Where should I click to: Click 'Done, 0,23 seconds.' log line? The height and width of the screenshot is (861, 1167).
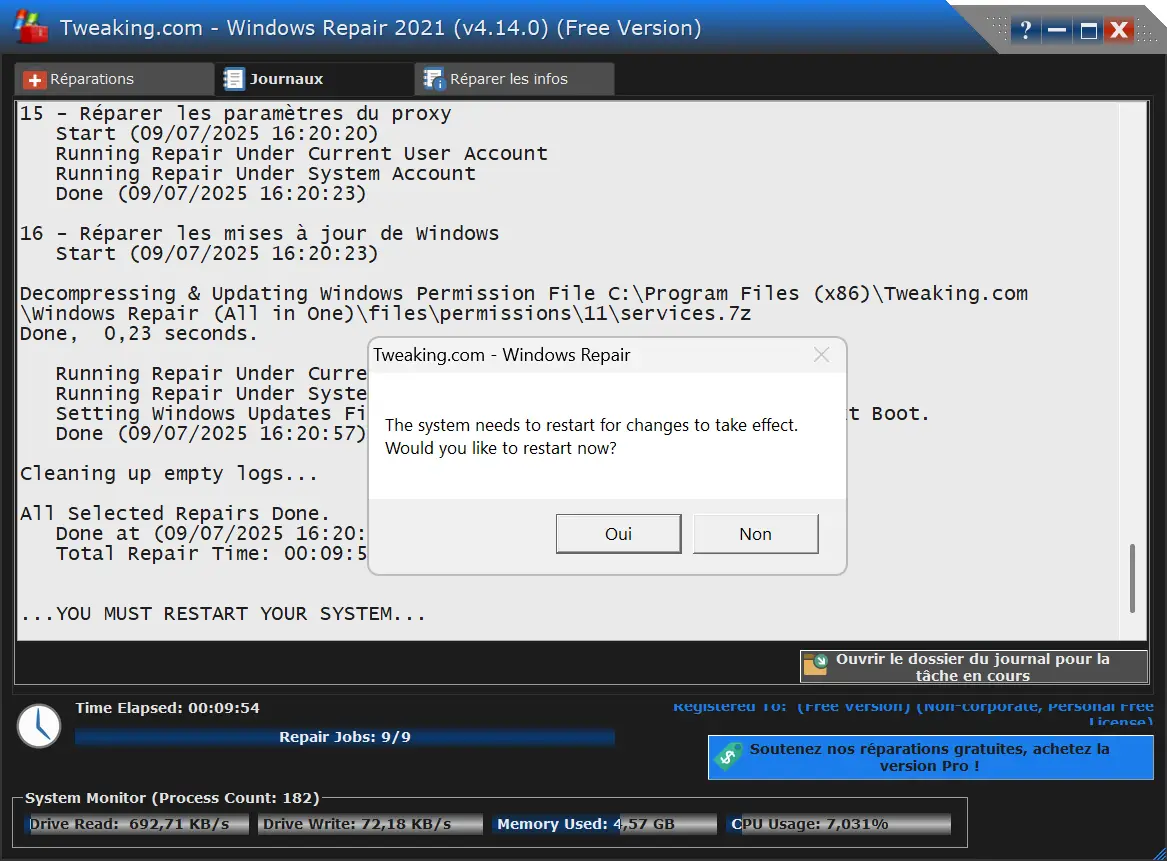click(138, 333)
